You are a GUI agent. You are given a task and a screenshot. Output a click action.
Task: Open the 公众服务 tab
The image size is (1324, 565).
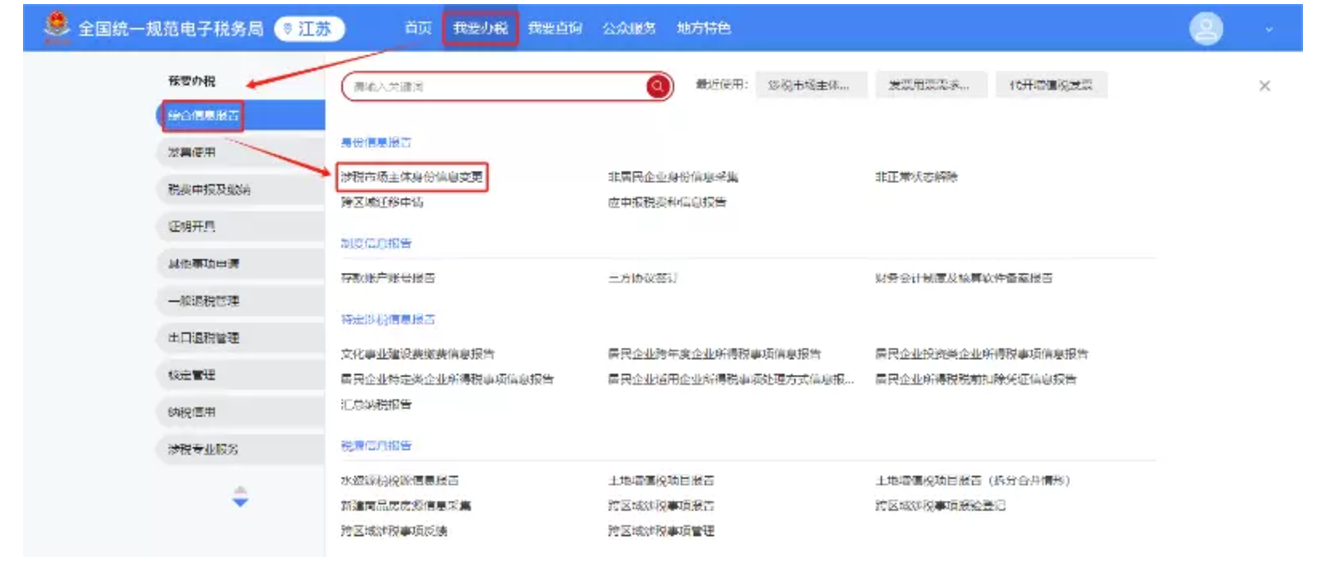[629, 28]
